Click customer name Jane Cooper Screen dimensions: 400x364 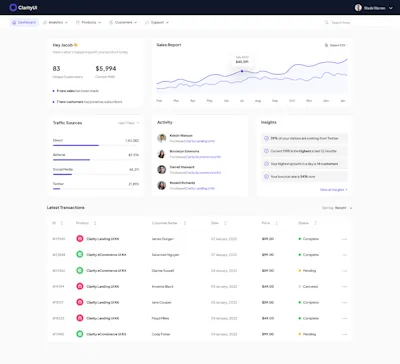click(161, 303)
